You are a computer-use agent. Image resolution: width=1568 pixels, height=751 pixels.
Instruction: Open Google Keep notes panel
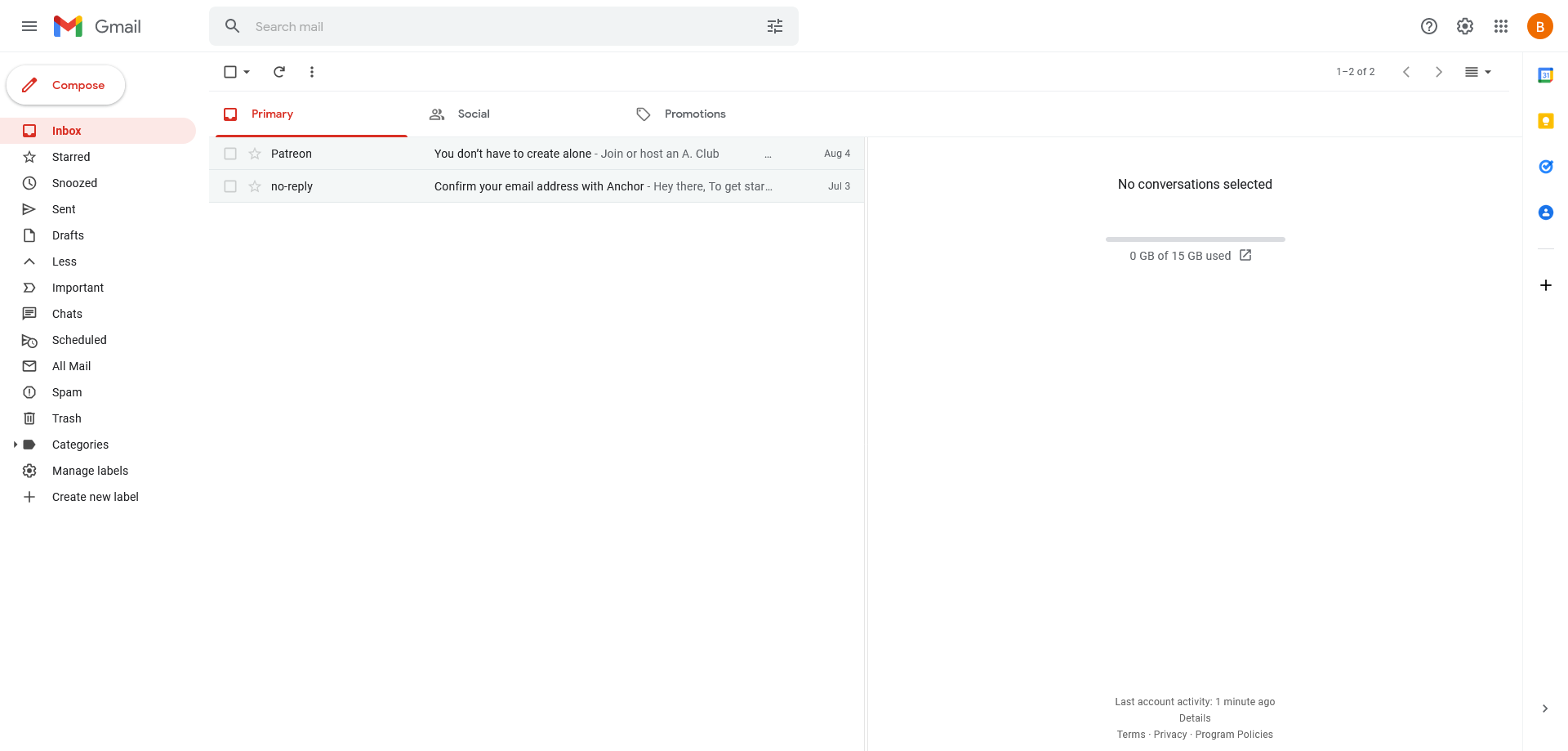(1546, 120)
